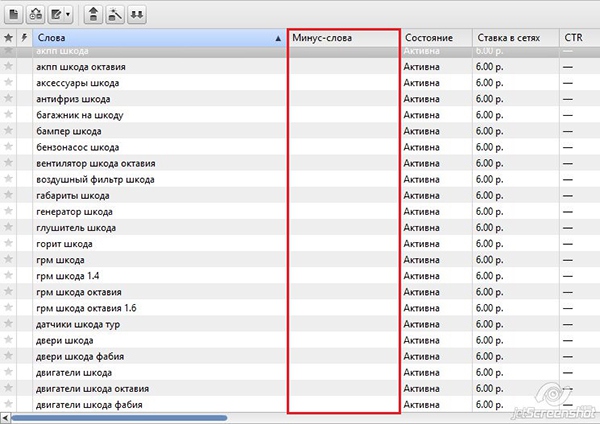Click the CTR column header

pyautogui.click(x=580, y=38)
